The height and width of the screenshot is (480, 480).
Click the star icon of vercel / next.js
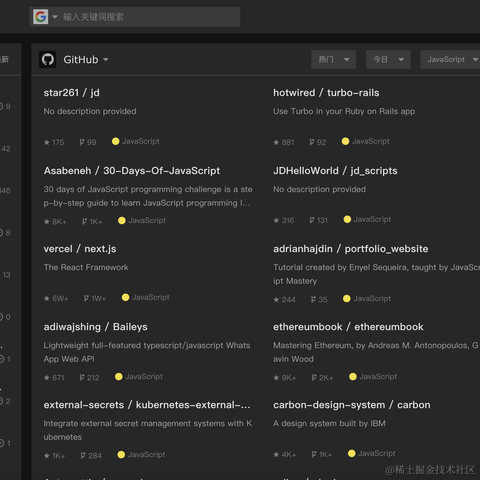pyautogui.click(x=47, y=298)
